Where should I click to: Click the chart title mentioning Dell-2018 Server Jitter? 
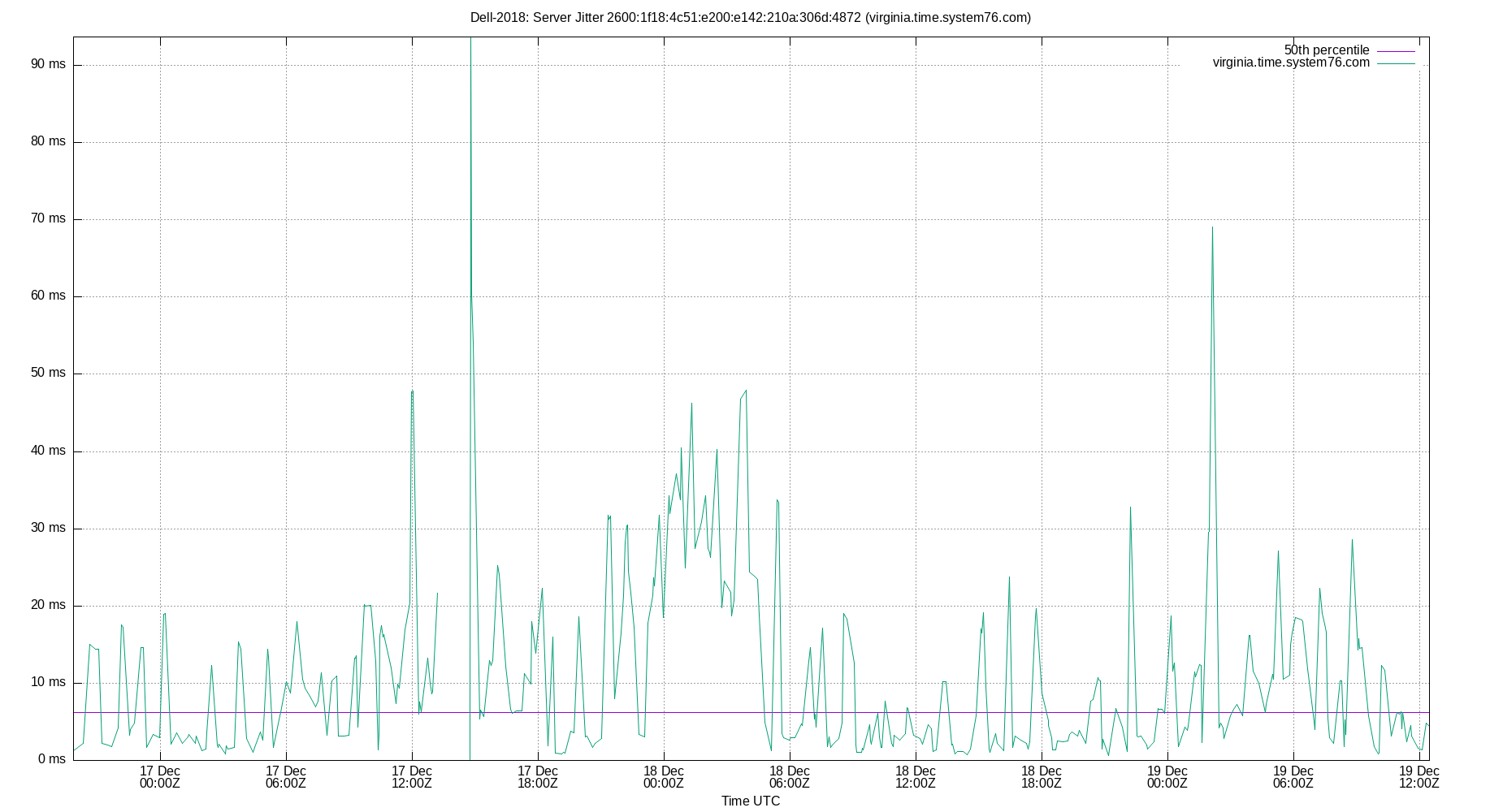pyautogui.click(x=751, y=15)
